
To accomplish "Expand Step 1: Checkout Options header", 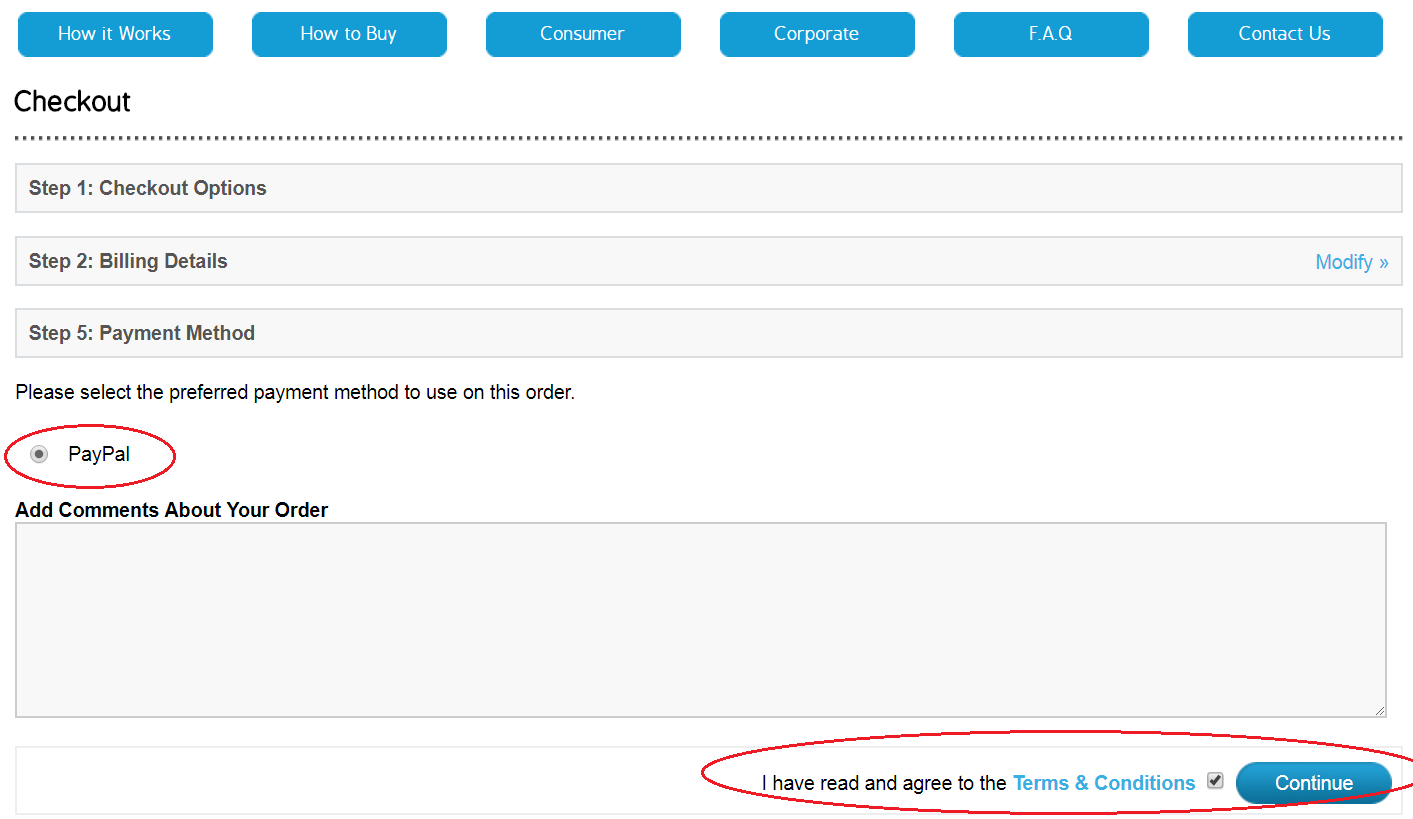I will tap(709, 188).
